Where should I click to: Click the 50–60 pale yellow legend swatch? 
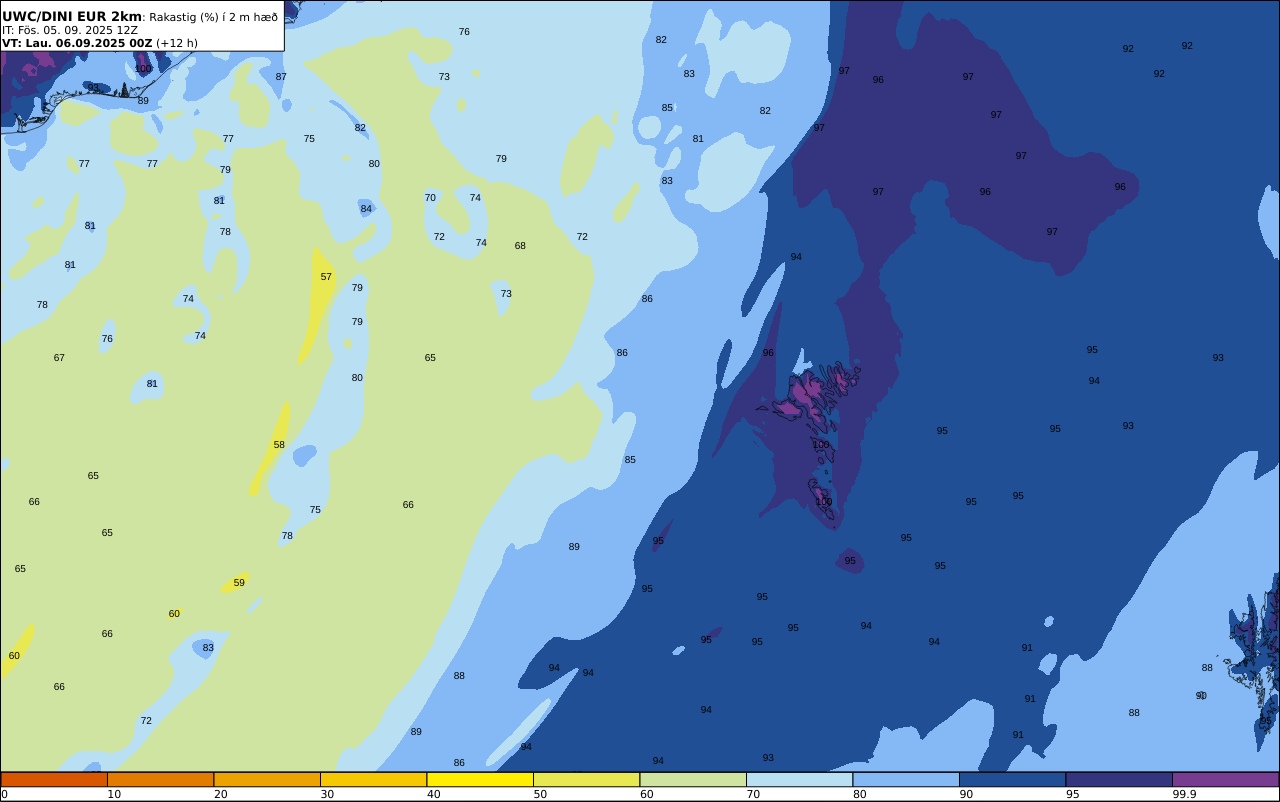pos(586,779)
